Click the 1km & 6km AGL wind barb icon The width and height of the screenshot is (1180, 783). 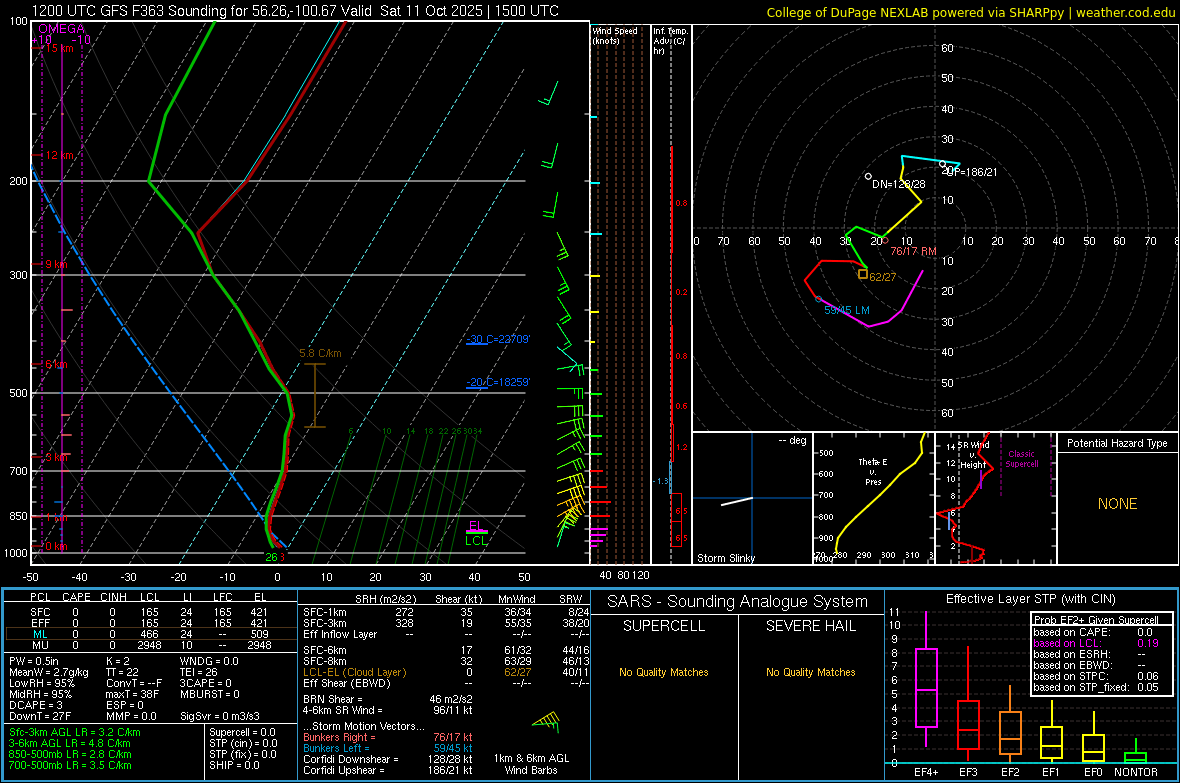coord(548,723)
